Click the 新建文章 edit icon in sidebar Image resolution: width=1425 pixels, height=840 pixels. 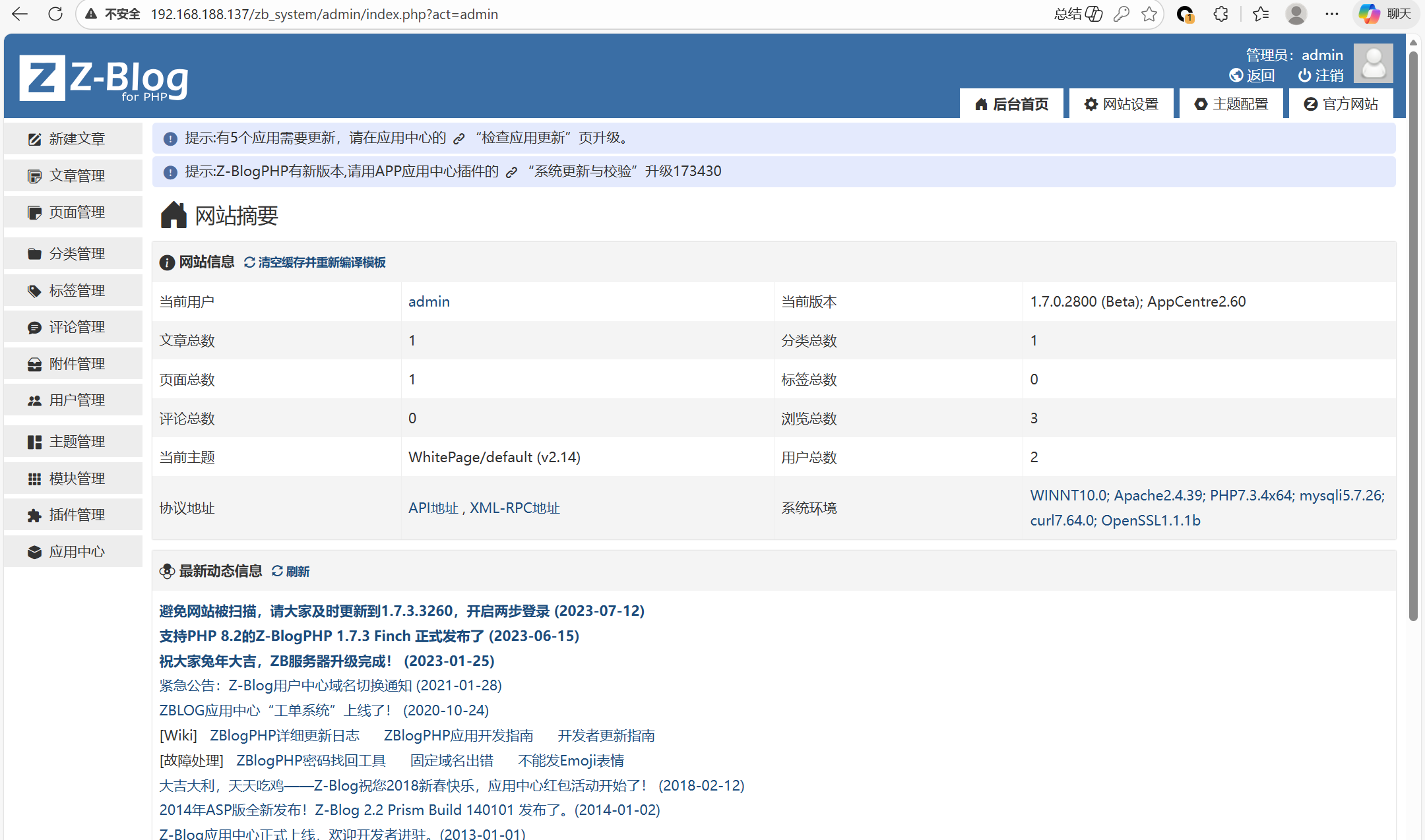pyautogui.click(x=34, y=139)
